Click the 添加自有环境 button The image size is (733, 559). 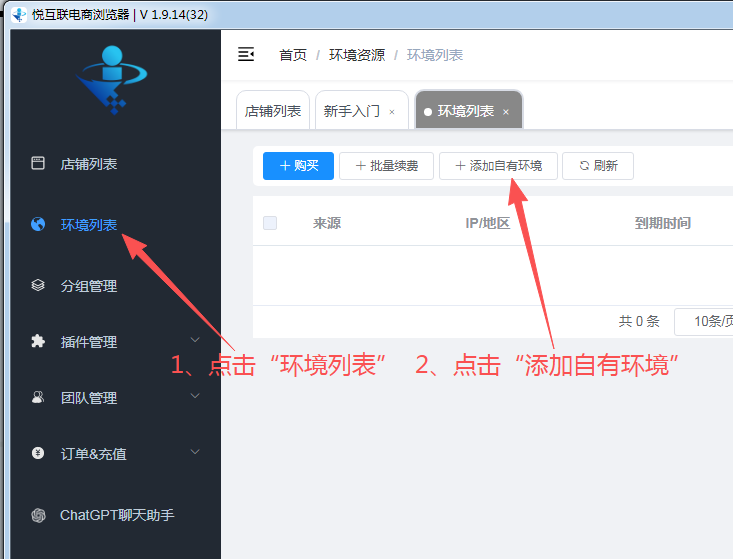point(498,166)
